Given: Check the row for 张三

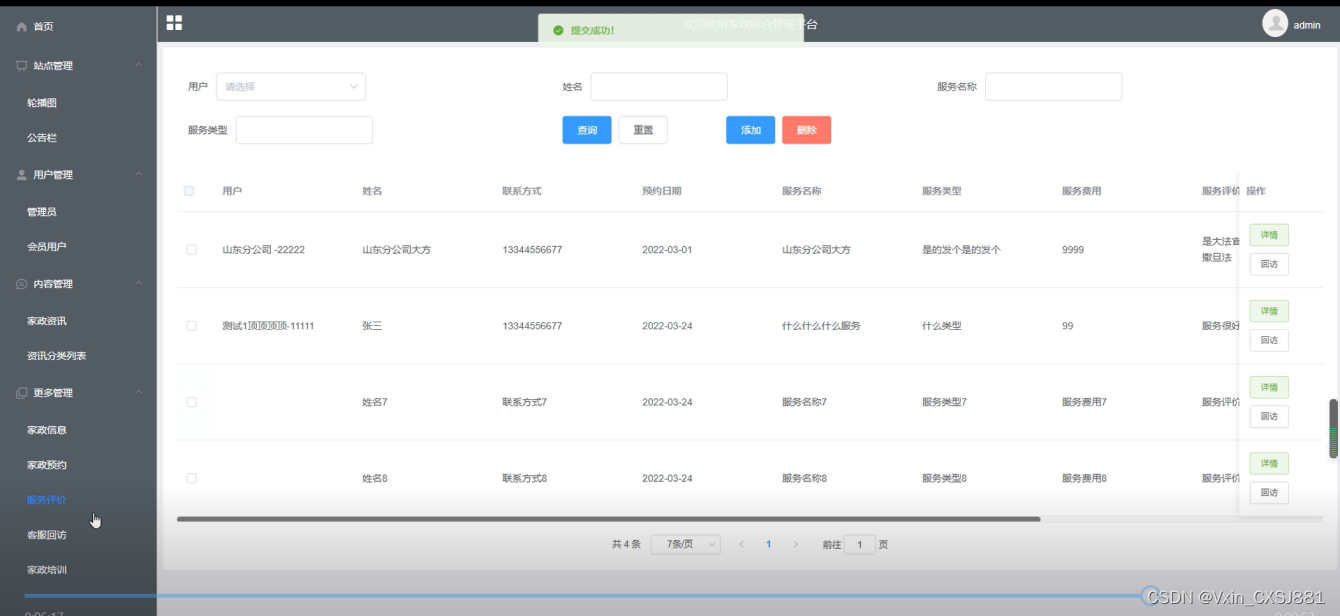Looking at the screenshot, I should click(191, 326).
